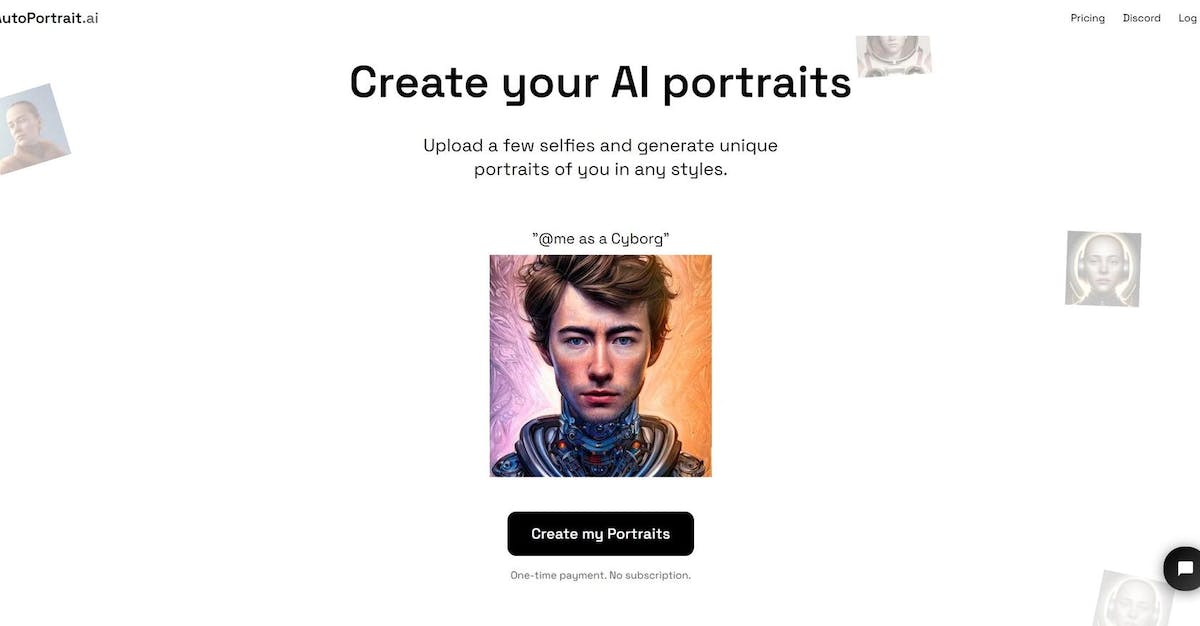This screenshot has height=626, width=1200.
Task: Click the robot thumbnail beside the headline
Action: [x=893, y=55]
